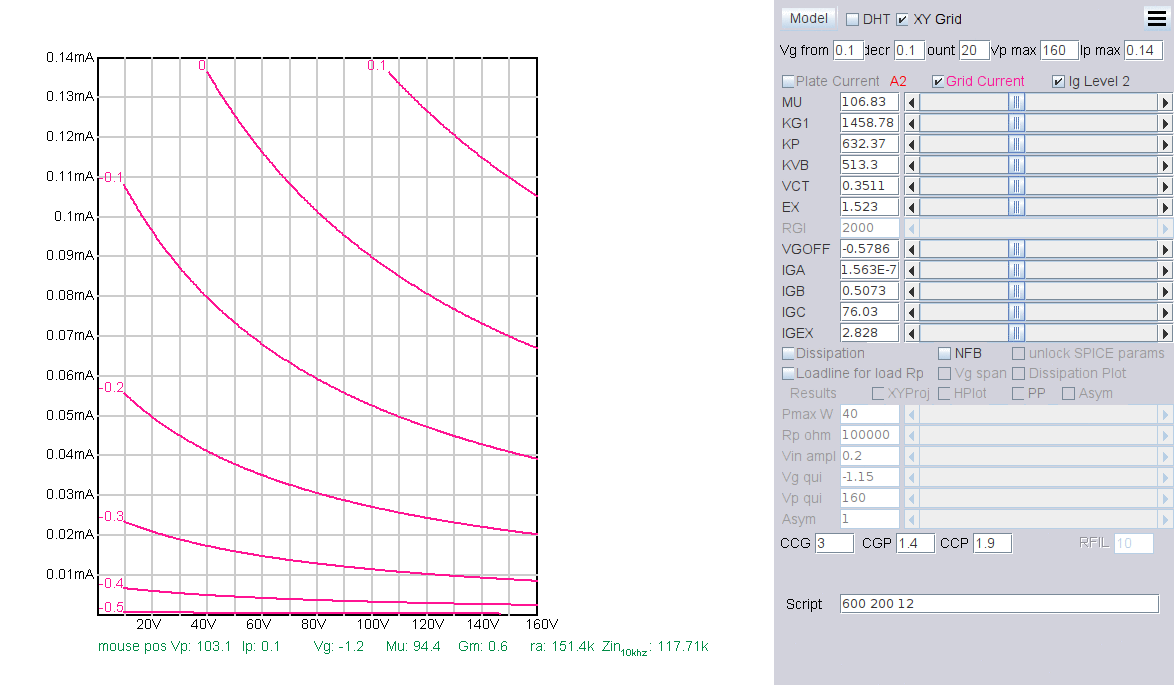
Task: Click the MU slider right arrow
Action: click(1165, 102)
